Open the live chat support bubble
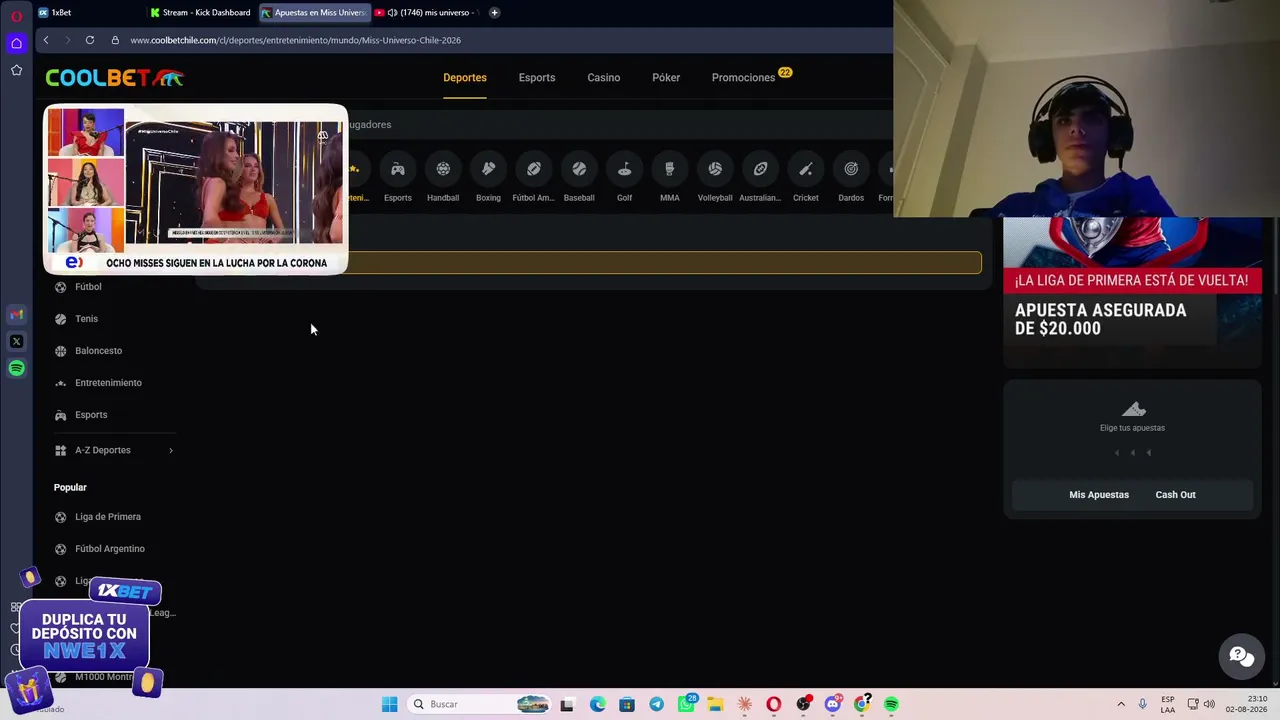1280x720 pixels. (1241, 657)
